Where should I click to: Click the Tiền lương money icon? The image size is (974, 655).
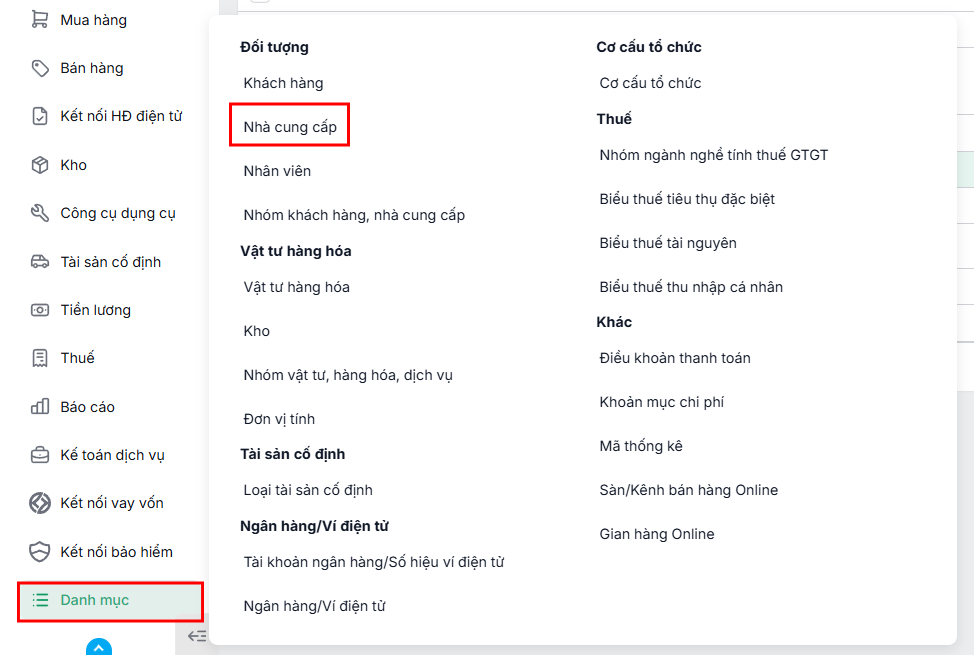tap(40, 309)
